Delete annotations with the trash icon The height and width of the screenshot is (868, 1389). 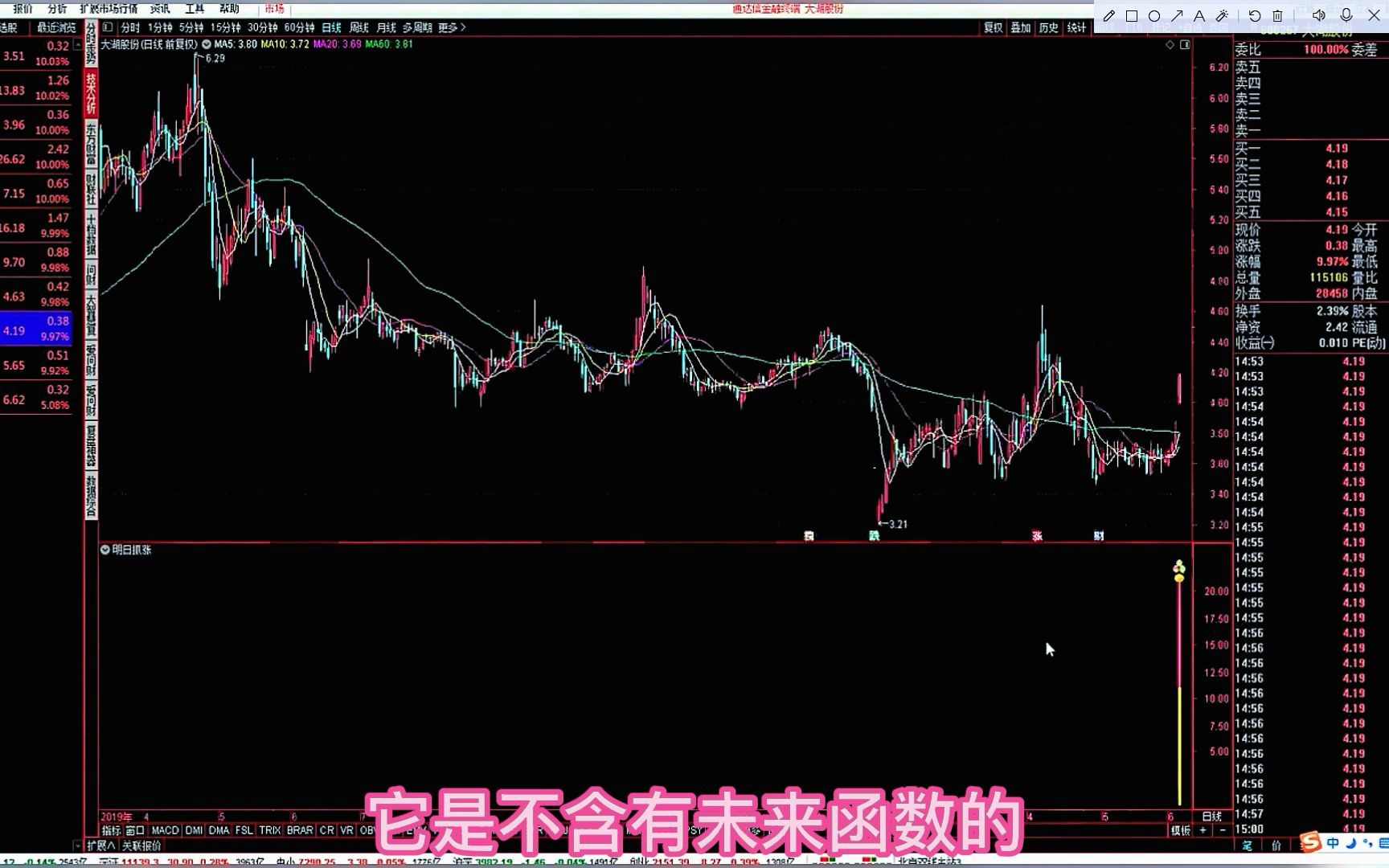tap(1277, 16)
